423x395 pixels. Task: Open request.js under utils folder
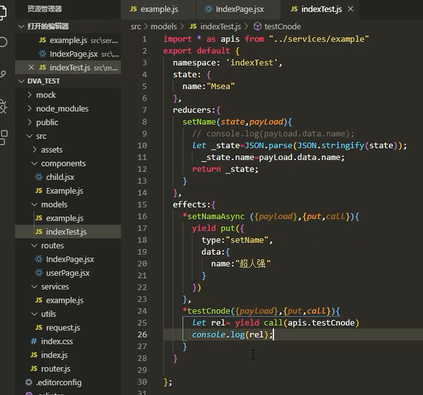tap(68, 328)
